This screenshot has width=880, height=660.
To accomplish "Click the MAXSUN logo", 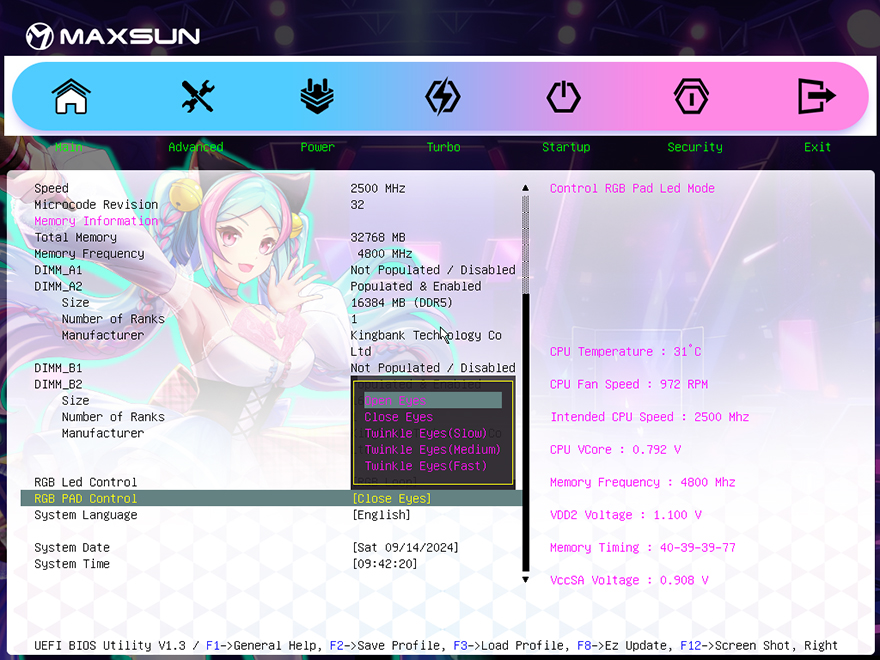I will pyautogui.click(x=113, y=36).
